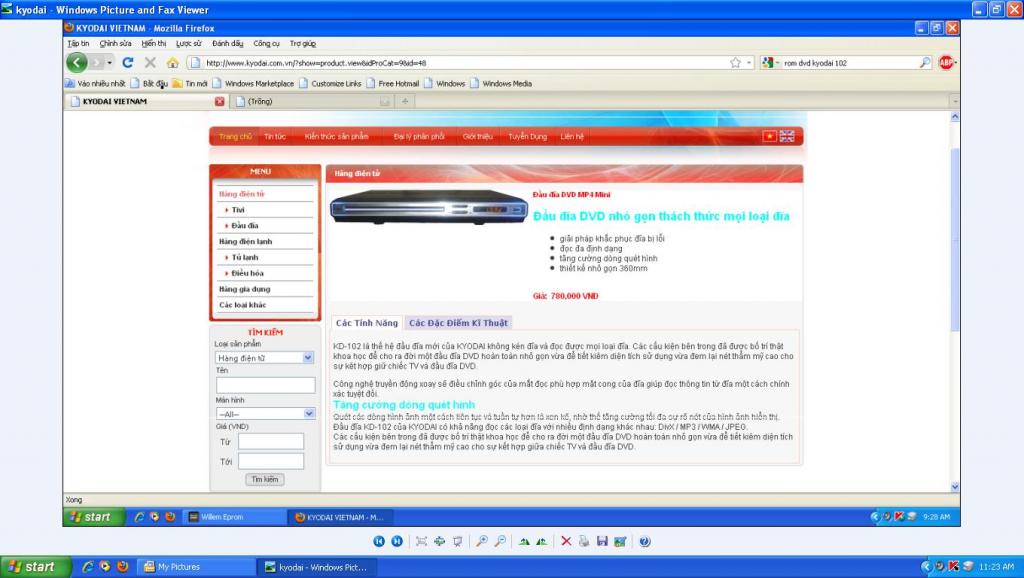Click the Liên hệ navigation link

pos(572,136)
